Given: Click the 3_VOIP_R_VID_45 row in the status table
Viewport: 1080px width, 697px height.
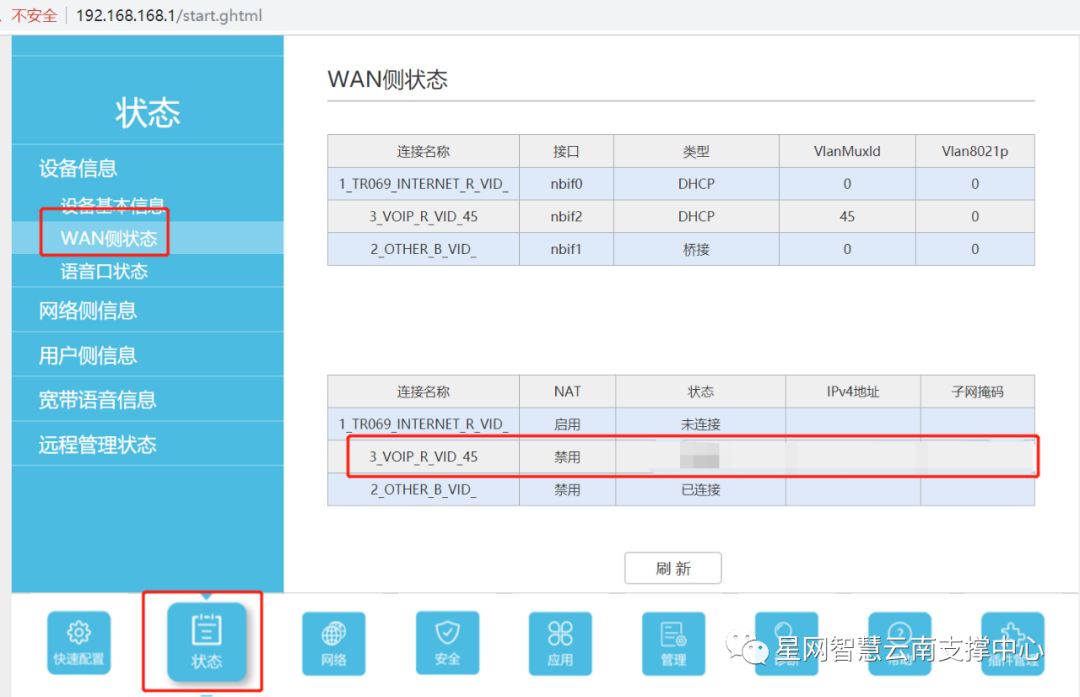Looking at the screenshot, I should point(423,457).
